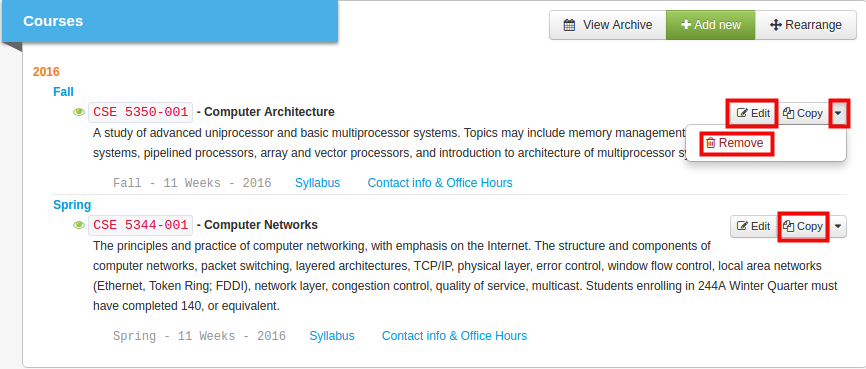866x369 pixels.
Task: Expand dropdown caret for Computer Networks
Action: (838, 226)
